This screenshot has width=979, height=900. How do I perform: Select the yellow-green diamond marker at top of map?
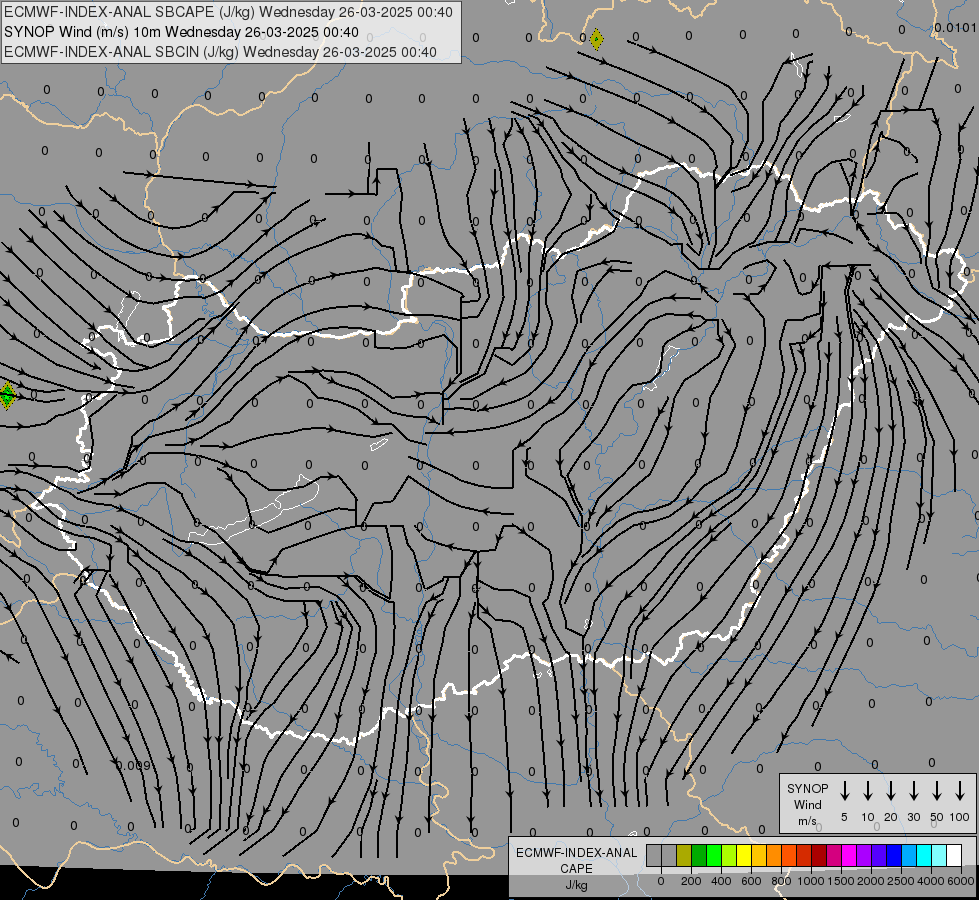596,39
